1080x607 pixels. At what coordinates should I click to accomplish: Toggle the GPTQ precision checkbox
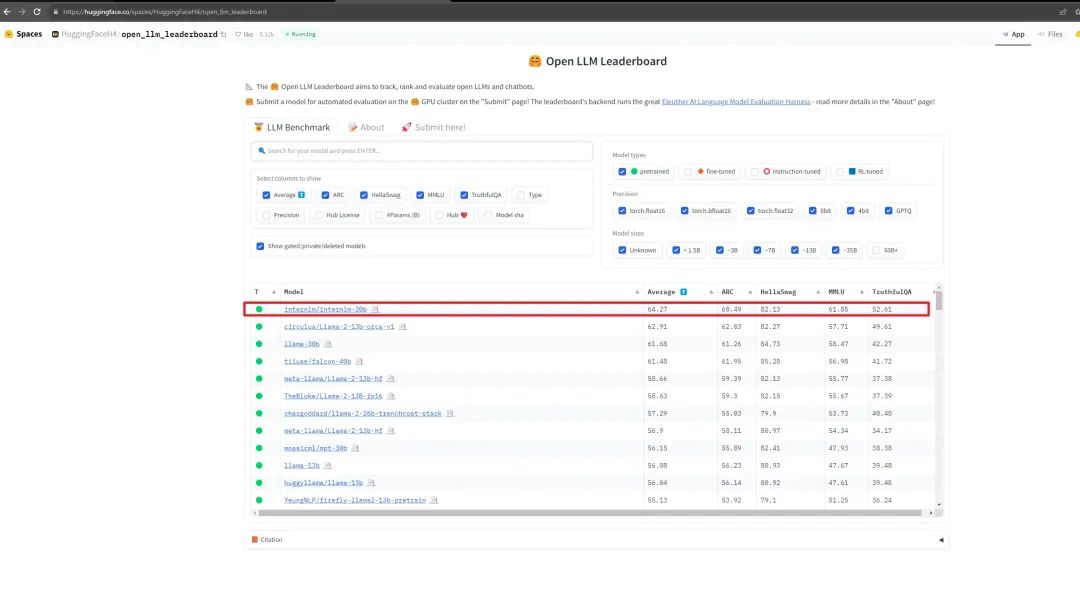tap(889, 211)
